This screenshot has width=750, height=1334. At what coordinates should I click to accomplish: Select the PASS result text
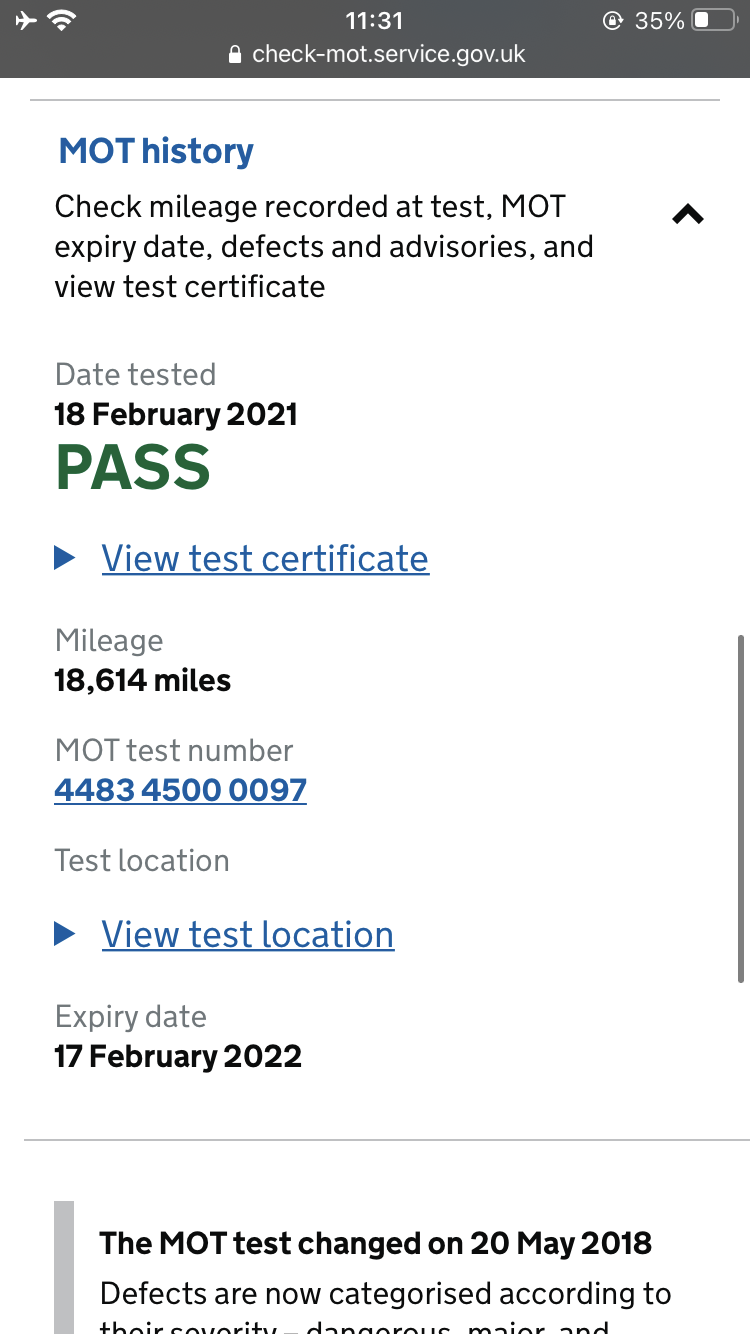tap(133, 467)
